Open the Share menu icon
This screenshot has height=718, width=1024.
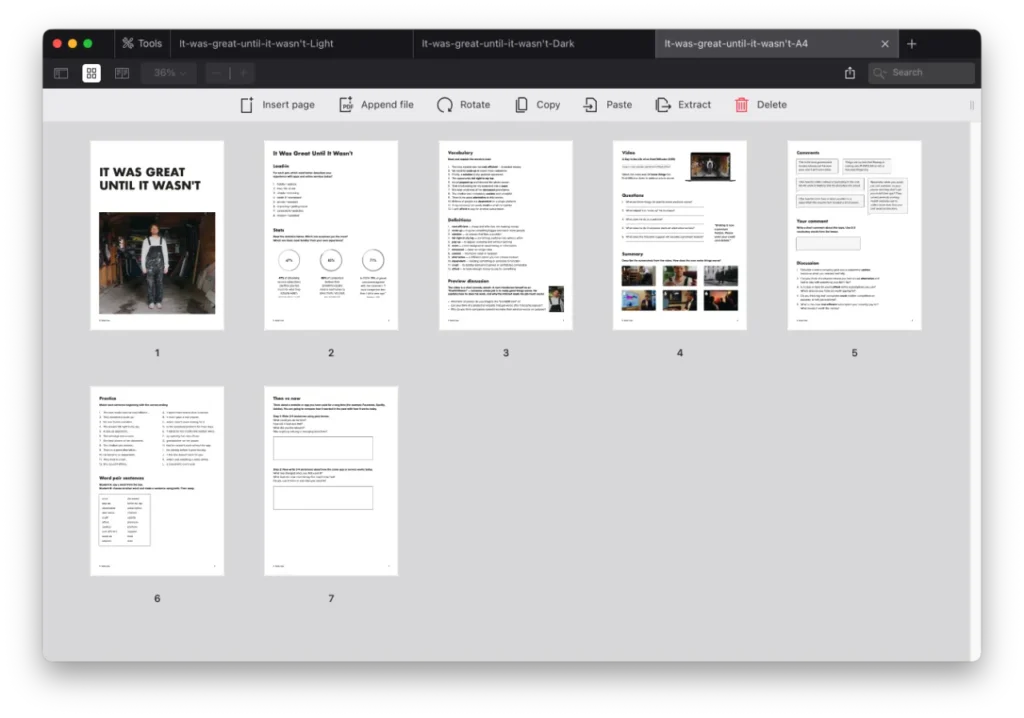click(x=850, y=73)
